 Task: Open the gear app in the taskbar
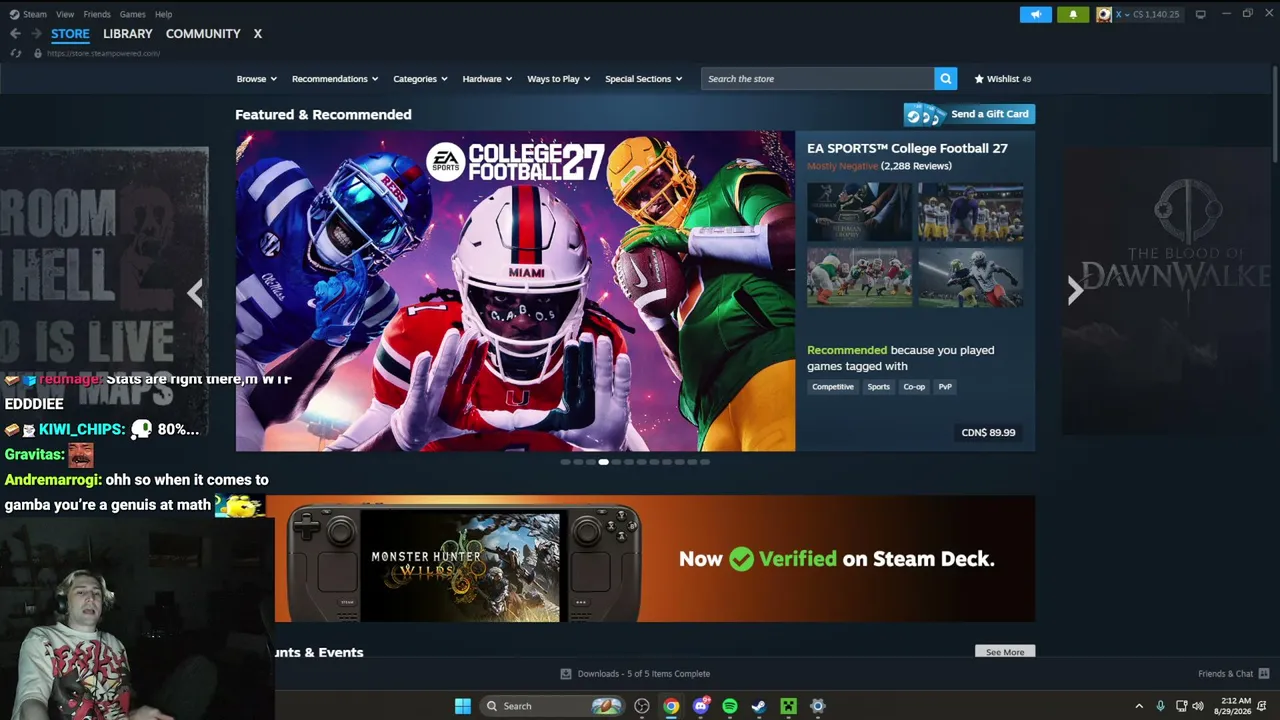pos(818,706)
